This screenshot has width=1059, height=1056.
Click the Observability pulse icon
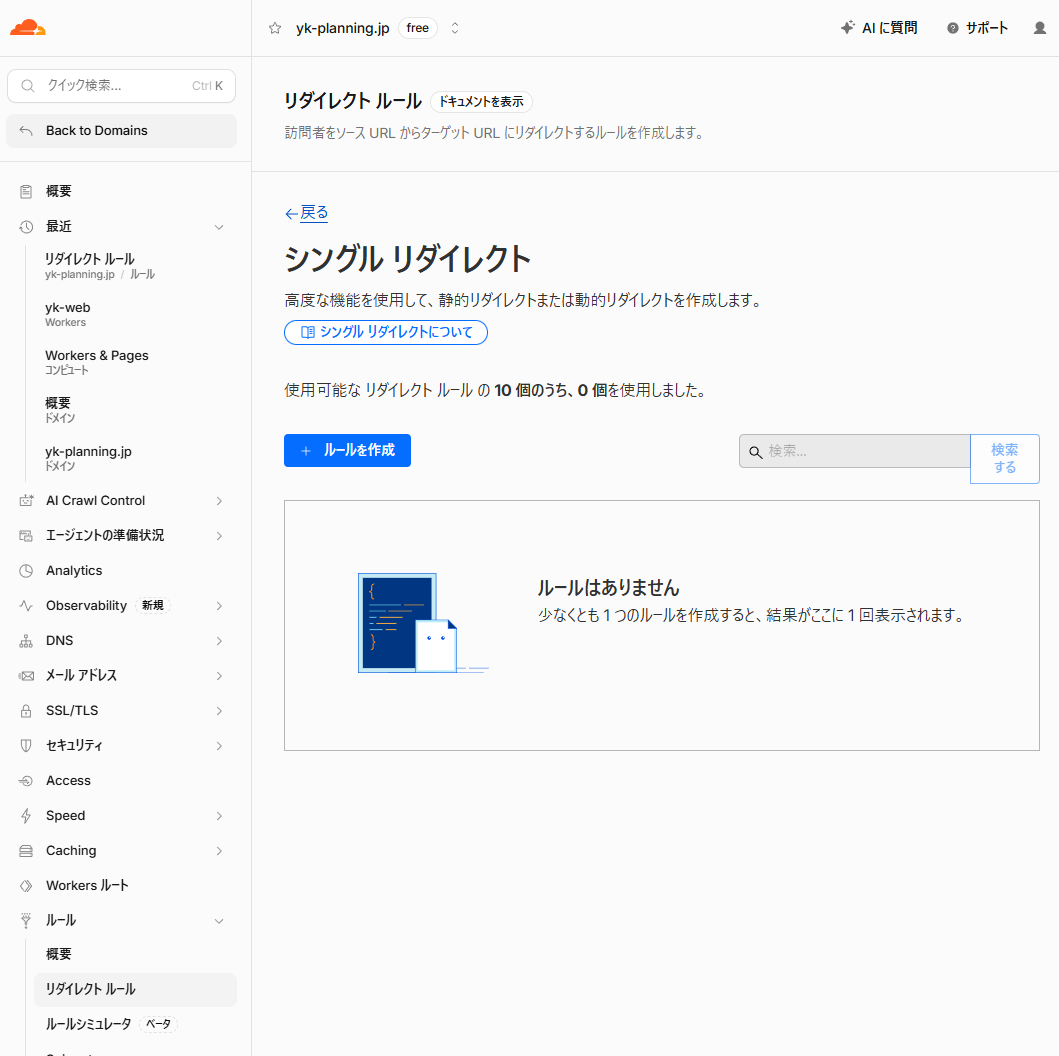point(26,606)
